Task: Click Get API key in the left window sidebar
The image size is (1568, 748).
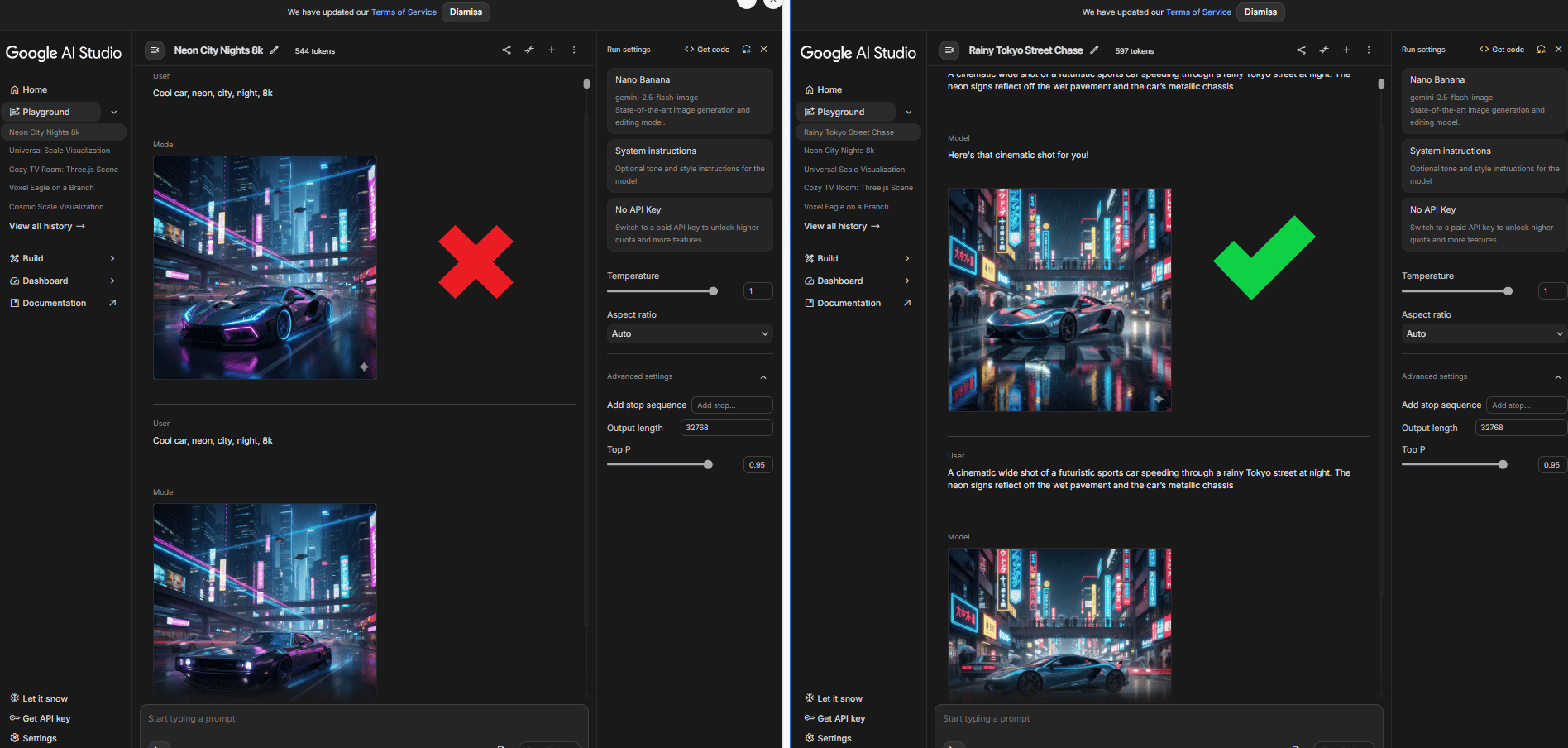Action: pyautogui.click(x=40, y=718)
